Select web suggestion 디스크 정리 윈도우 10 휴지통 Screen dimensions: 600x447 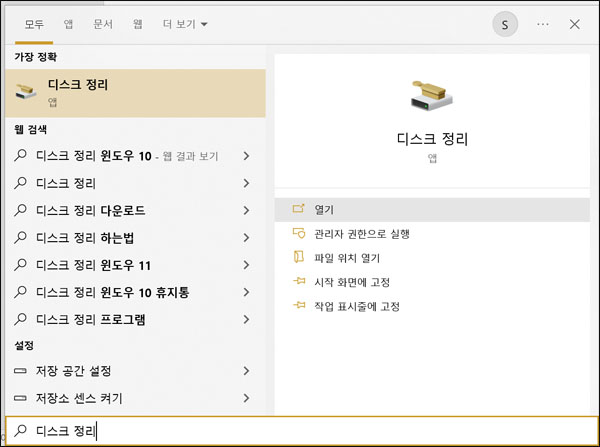point(135,292)
